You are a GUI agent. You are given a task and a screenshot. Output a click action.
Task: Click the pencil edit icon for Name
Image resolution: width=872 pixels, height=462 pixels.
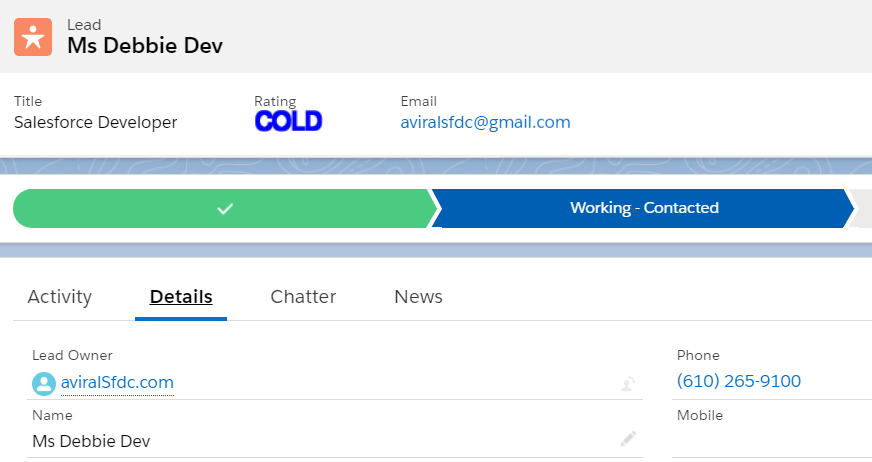pos(628,439)
